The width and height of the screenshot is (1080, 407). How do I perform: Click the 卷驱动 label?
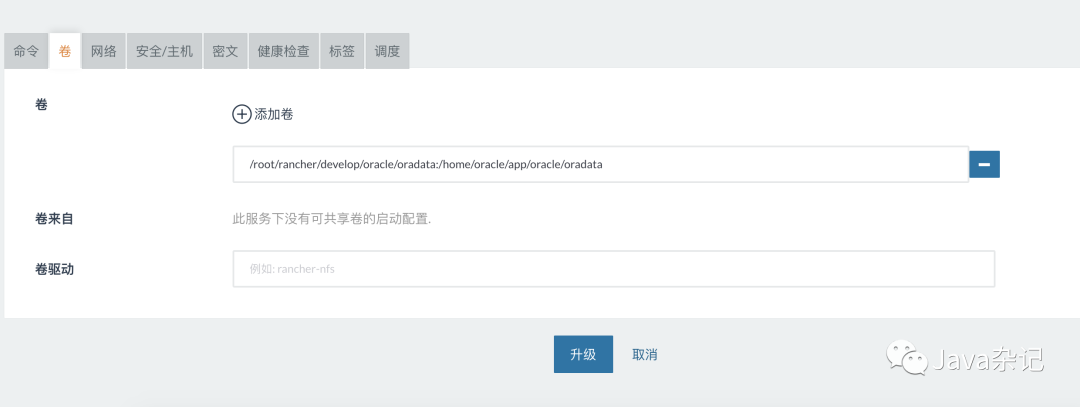coord(54,269)
